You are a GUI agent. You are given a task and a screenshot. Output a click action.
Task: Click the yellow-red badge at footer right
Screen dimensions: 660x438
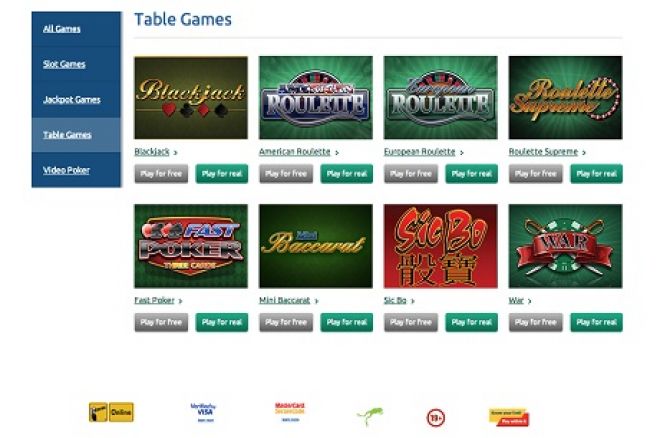pos(509,417)
